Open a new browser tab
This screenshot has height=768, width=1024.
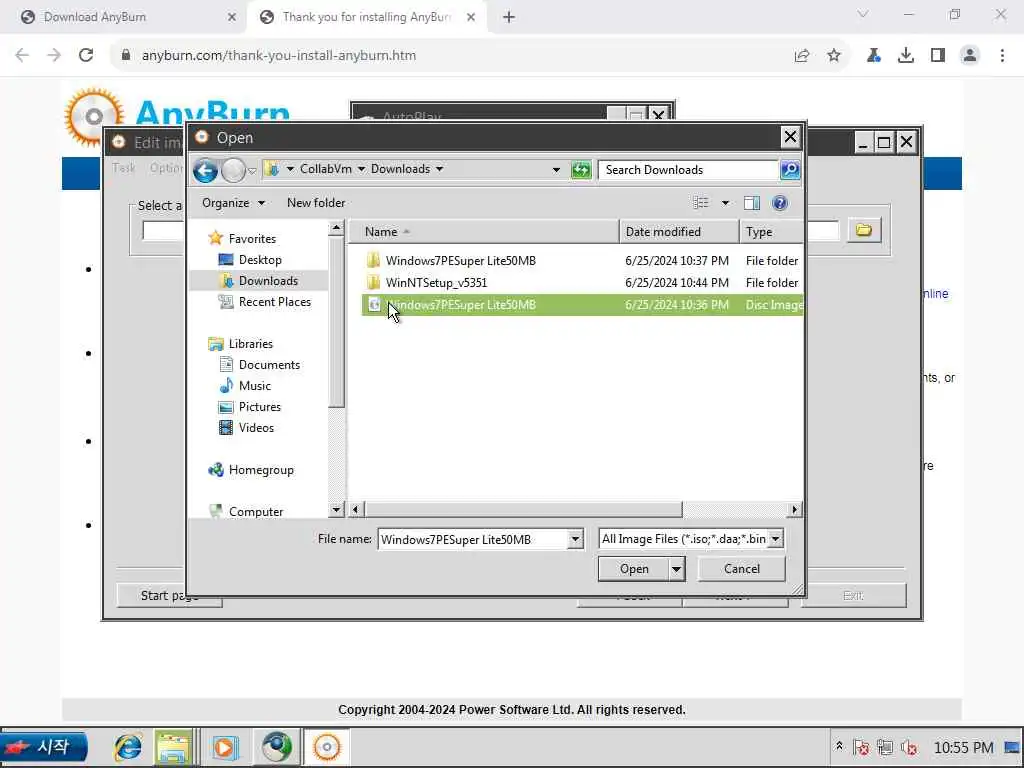[509, 18]
